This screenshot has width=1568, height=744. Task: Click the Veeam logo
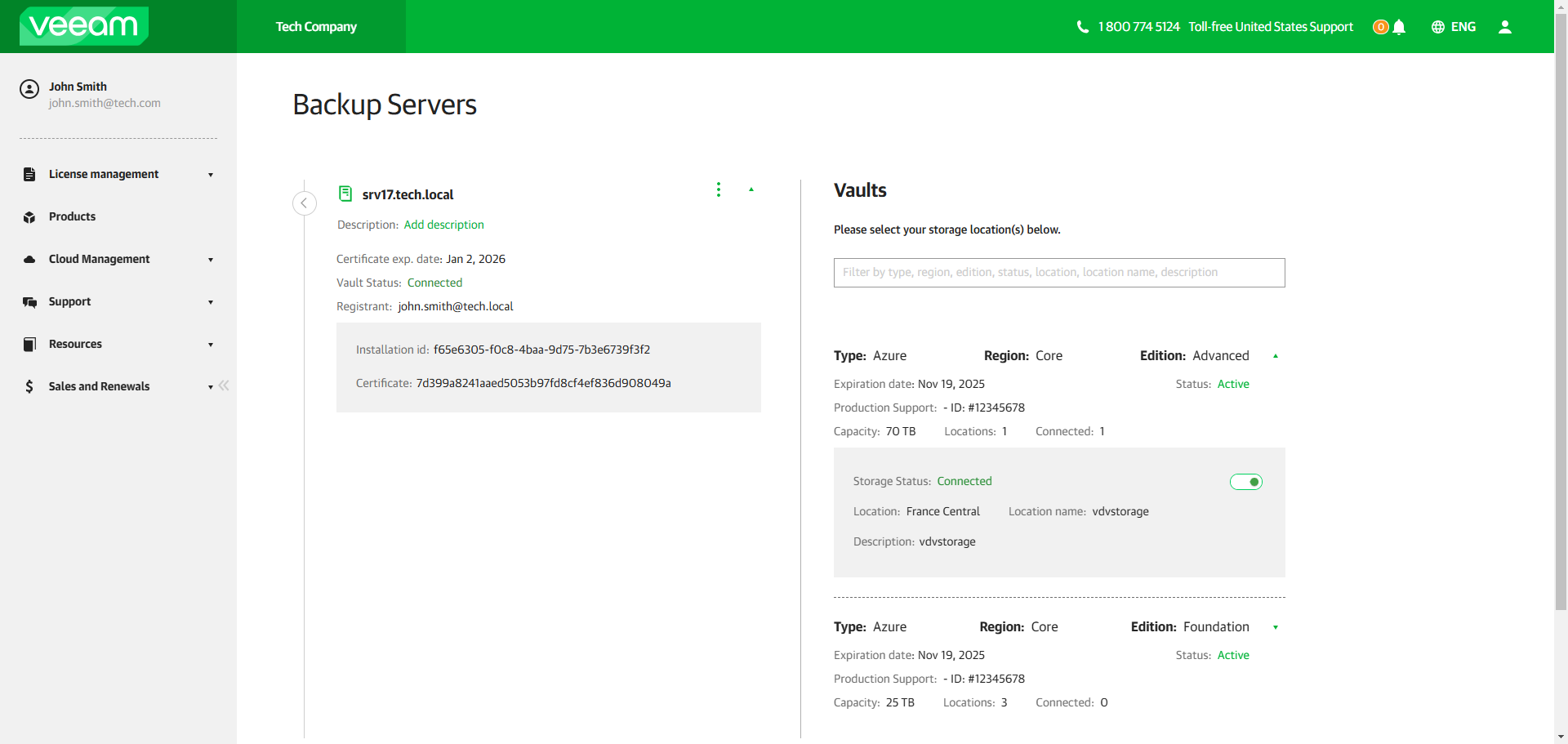[x=84, y=26]
